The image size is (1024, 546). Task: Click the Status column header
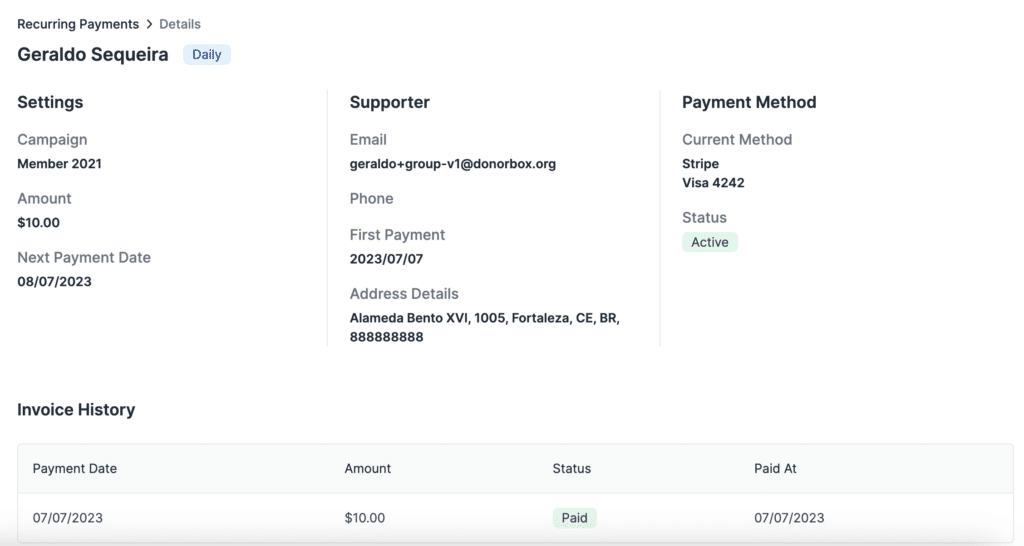(x=572, y=468)
